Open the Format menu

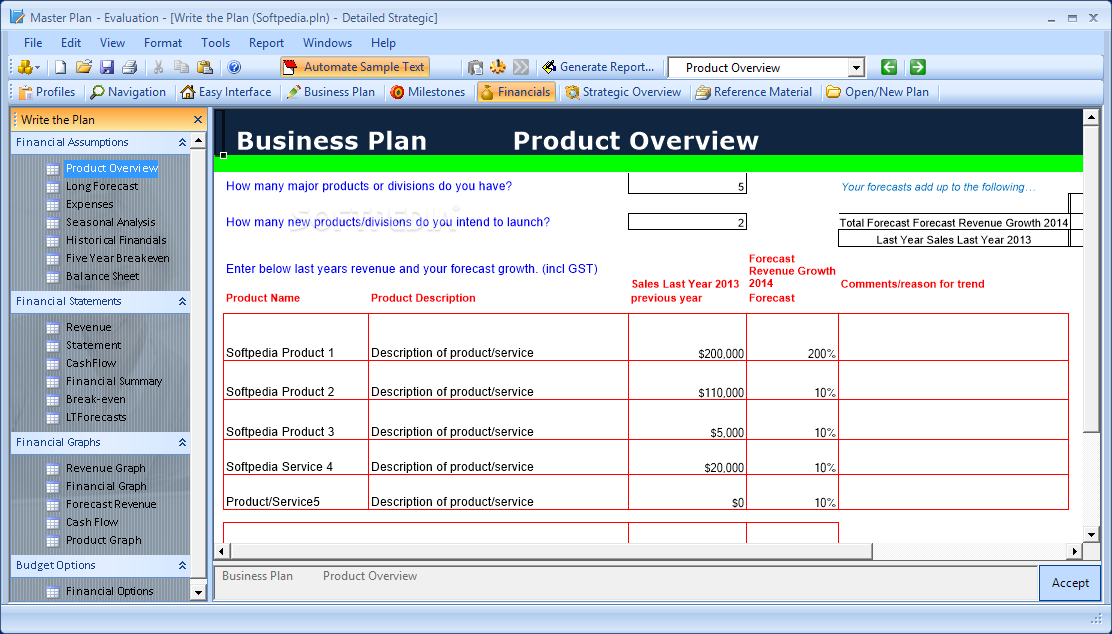162,43
